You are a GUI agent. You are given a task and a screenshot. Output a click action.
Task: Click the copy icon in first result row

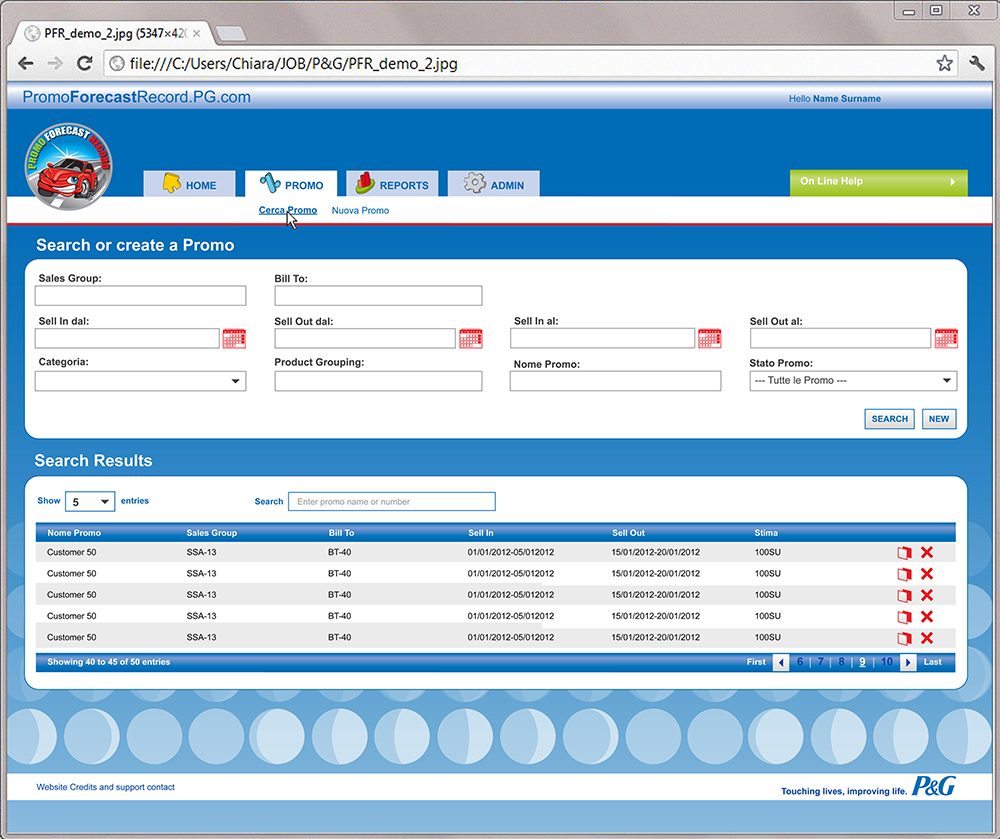tap(904, 553)
